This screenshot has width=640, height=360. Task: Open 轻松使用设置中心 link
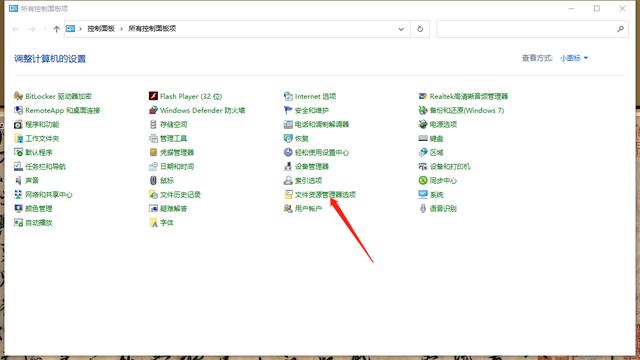(x=322, y=152)
